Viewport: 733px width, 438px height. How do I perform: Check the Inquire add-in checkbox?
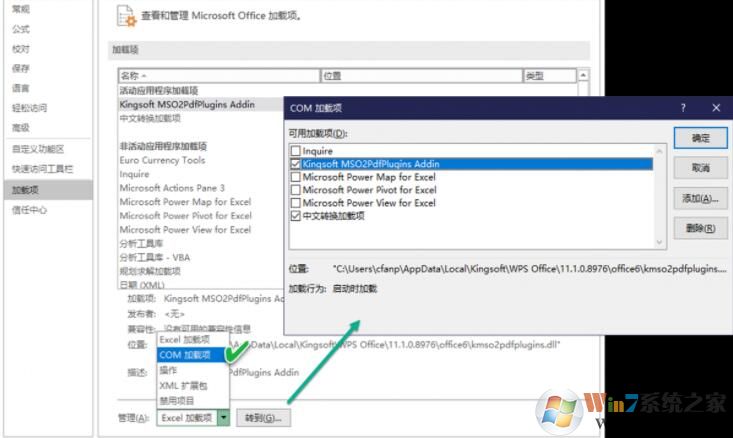pos(295,151)
